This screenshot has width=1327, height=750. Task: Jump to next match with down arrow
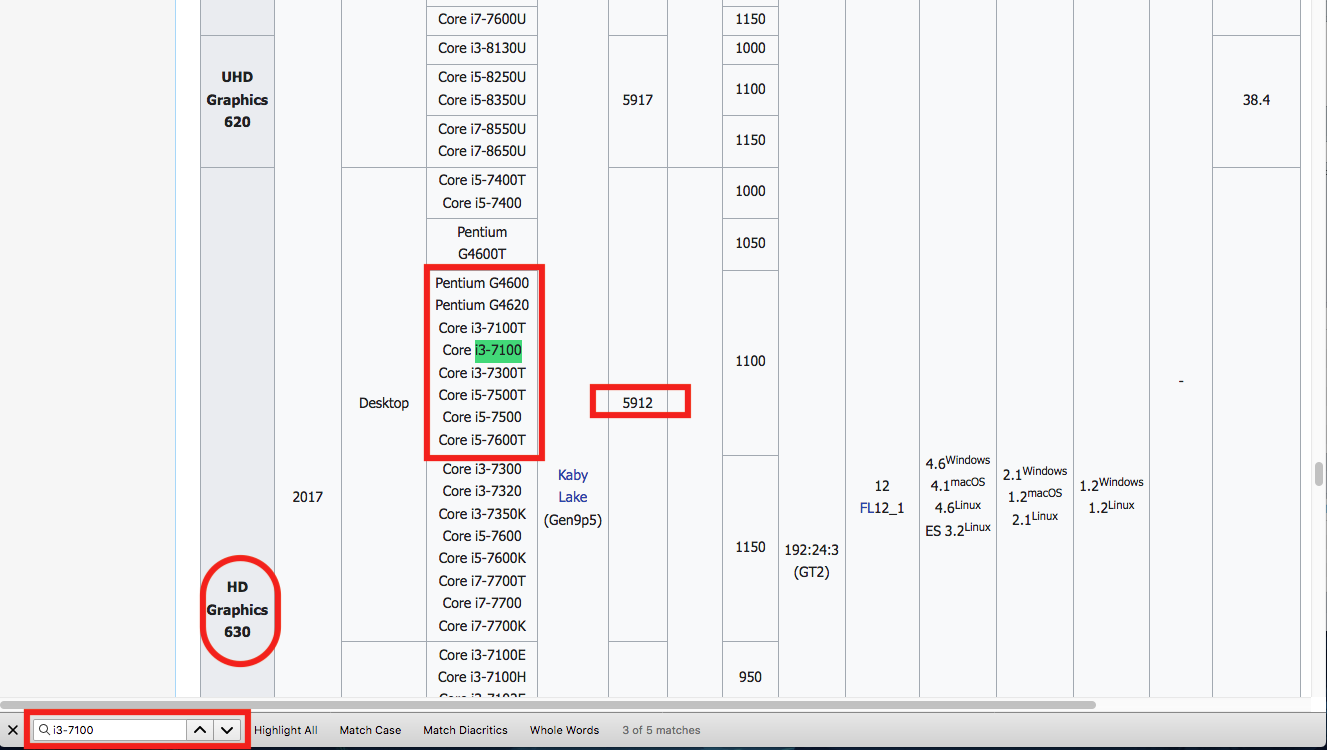(227, 730)
